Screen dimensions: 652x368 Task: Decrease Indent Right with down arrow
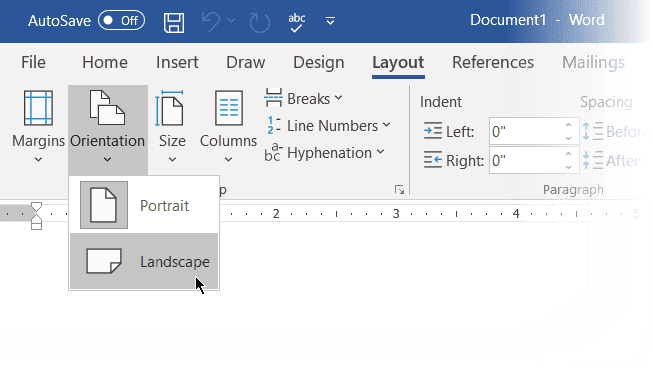coord(568,167)
